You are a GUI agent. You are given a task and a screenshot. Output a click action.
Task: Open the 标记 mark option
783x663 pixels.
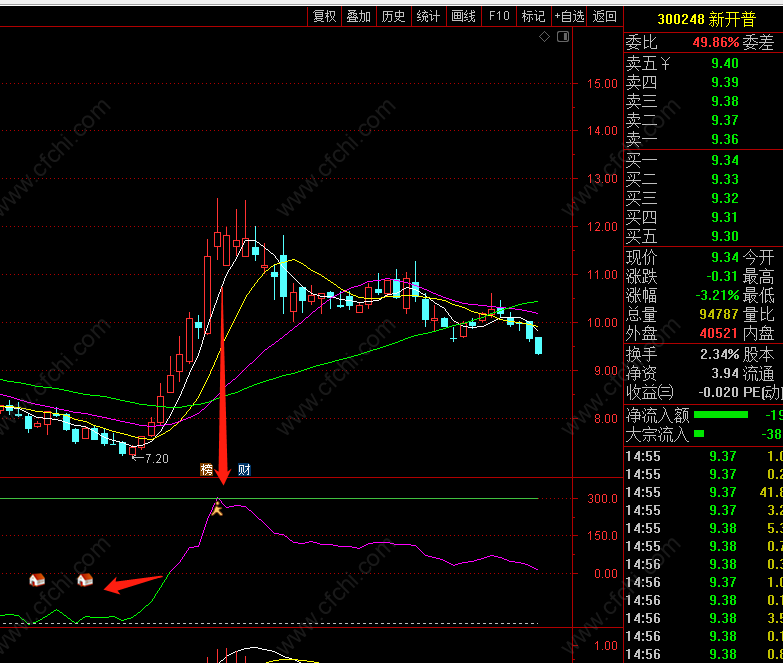[x=533, y=16]
